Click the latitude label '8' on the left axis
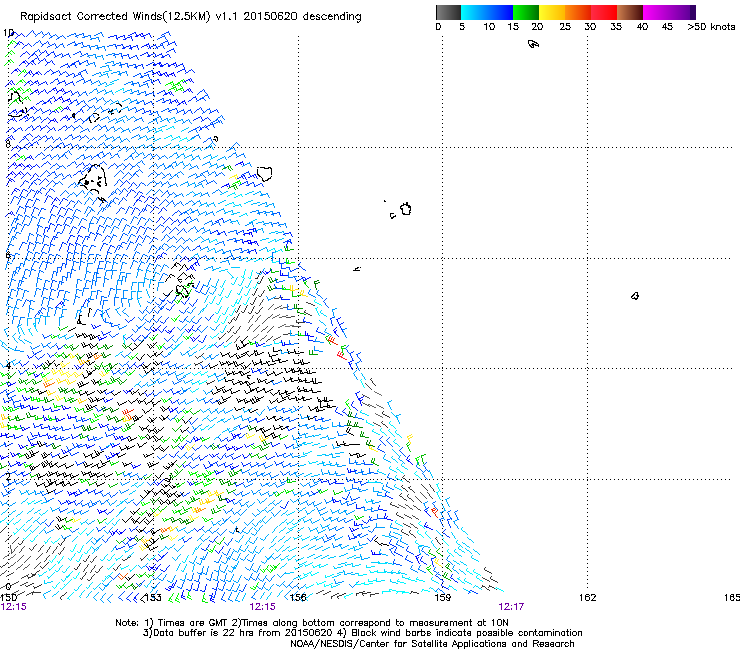The width and height of the screenshot is (740, 650). point(8,144)
